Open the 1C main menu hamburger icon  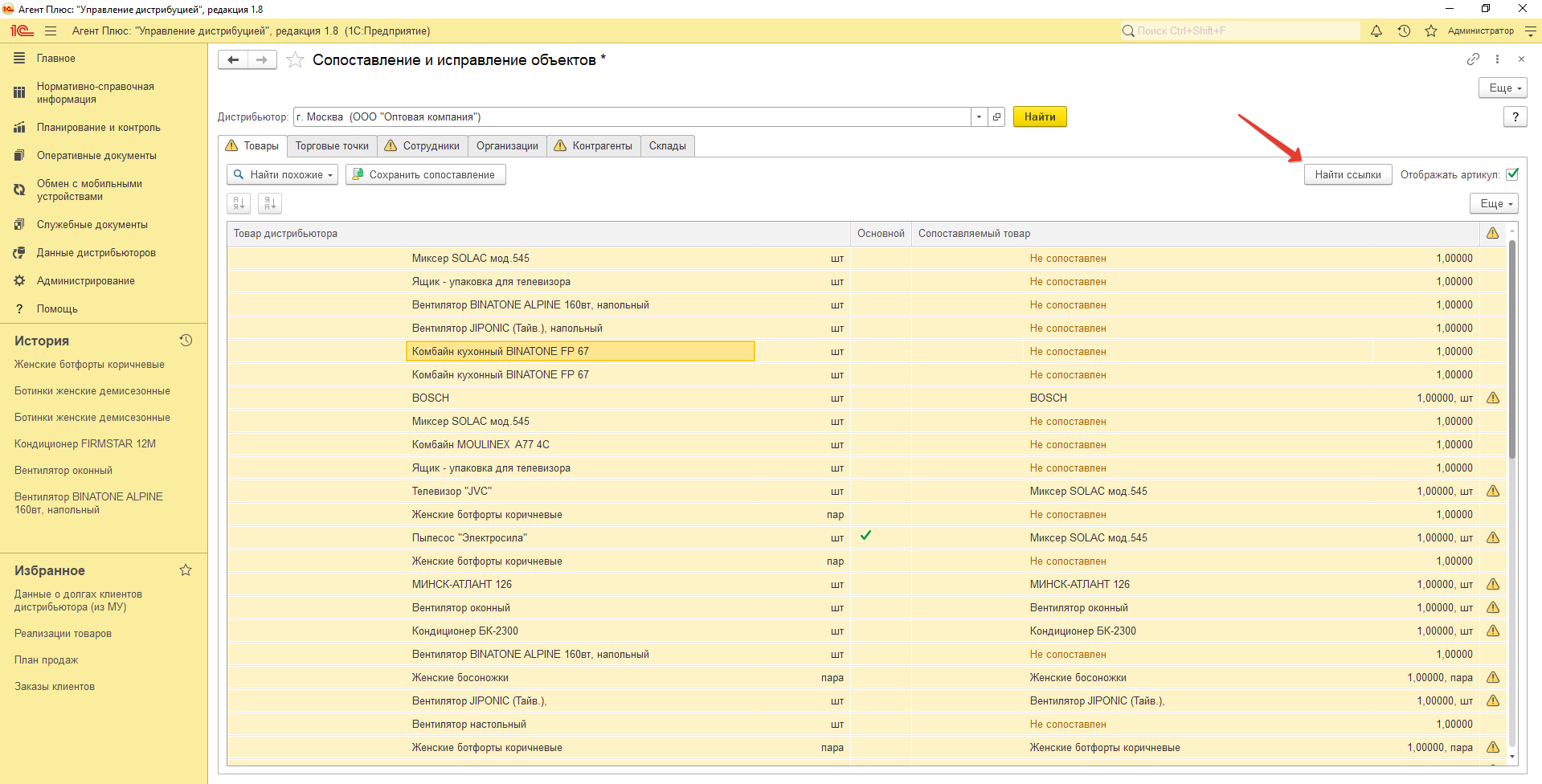click(51, 31)
